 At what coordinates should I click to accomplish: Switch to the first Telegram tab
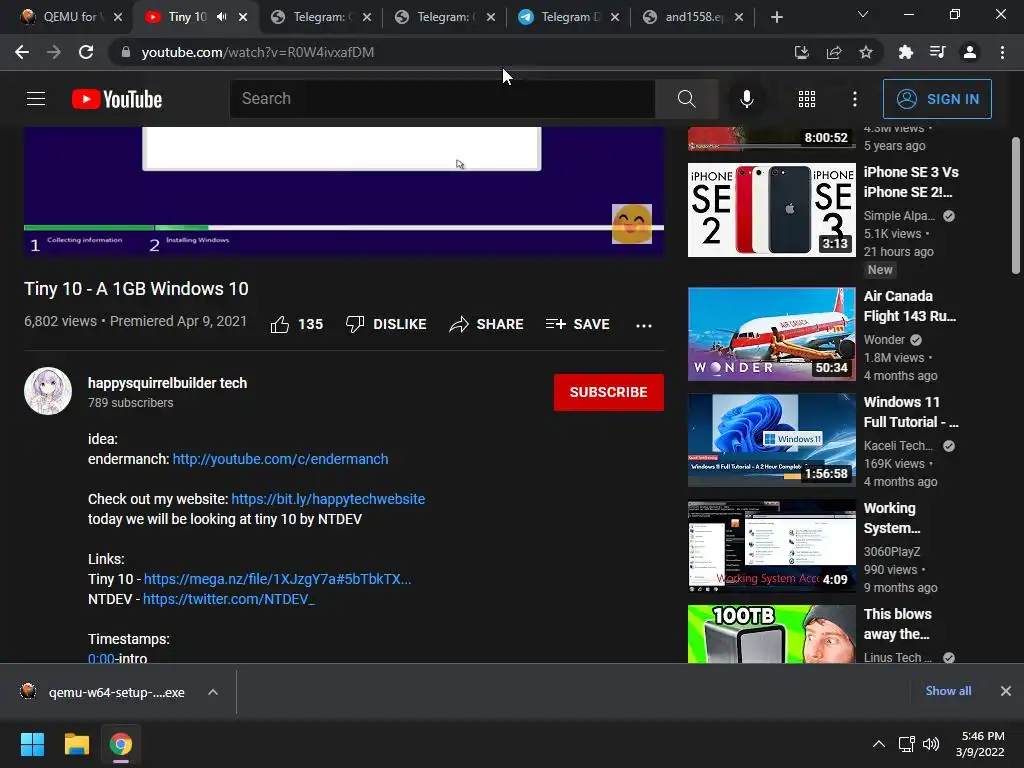(x=320, y=17)
